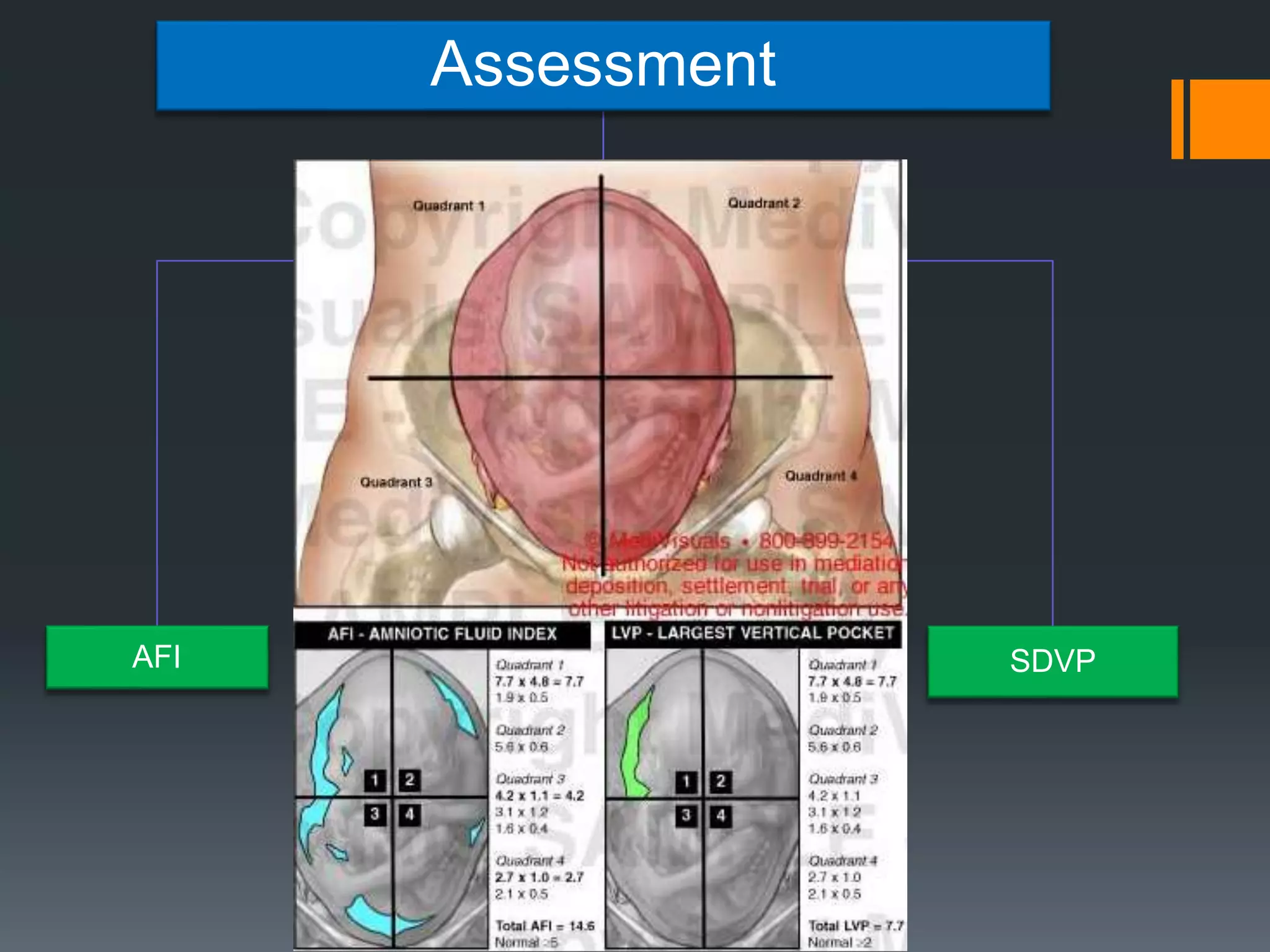Screen dimensions: 1270x952
Task: Click the "LVP - LARGEST VERTICAL POCKET" header
Action: click(x=753, y=633)
